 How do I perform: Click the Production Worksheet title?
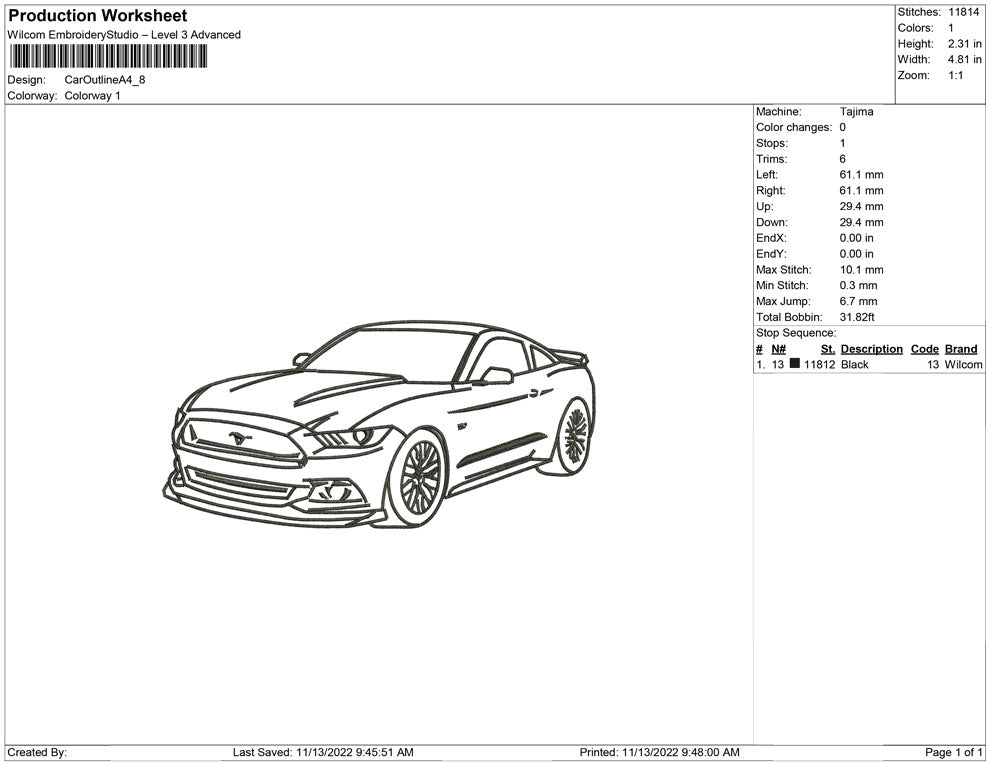97,16
